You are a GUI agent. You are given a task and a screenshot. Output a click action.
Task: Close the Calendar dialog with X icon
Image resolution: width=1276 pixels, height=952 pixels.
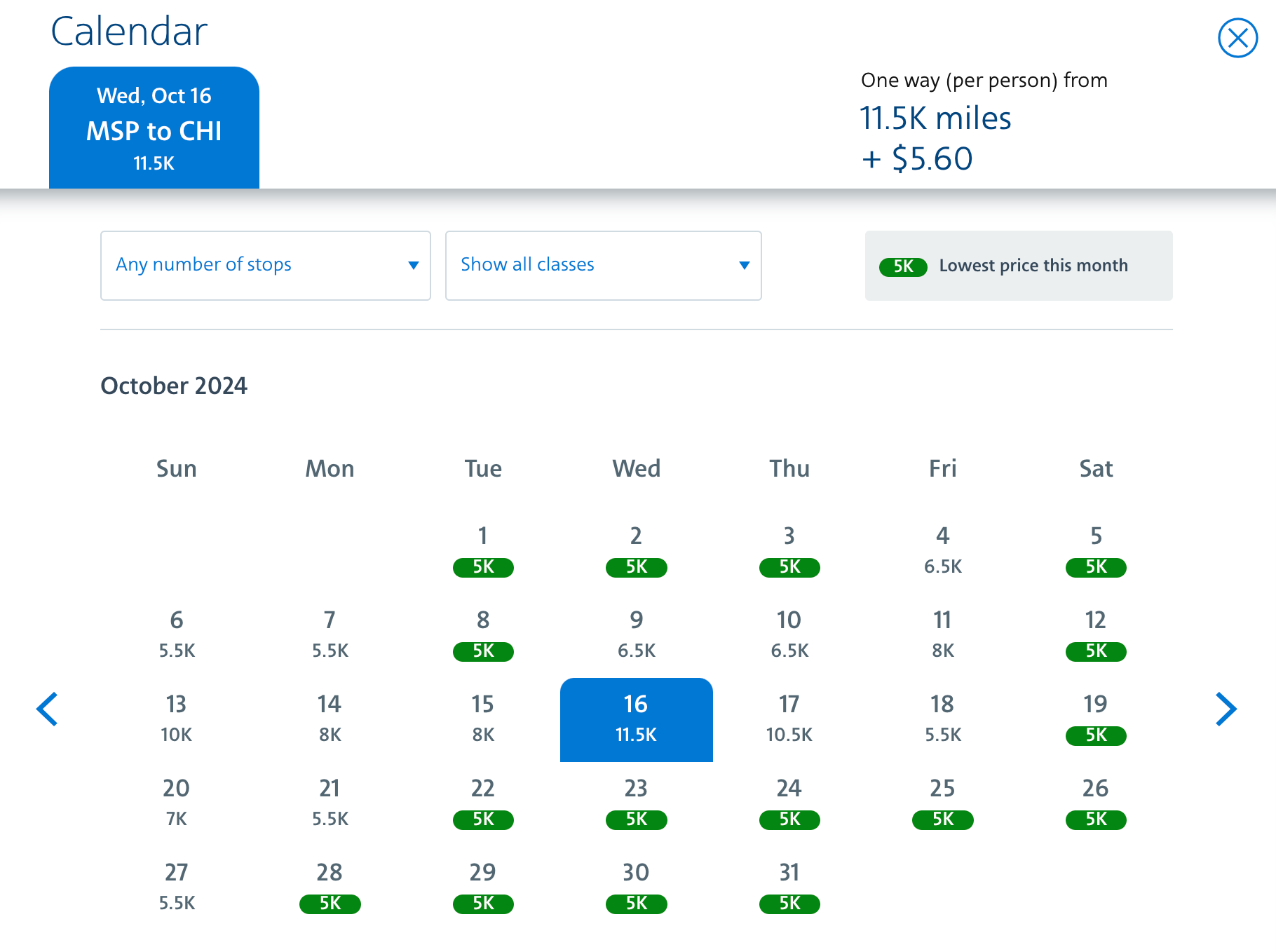[x=1237, y=38]
